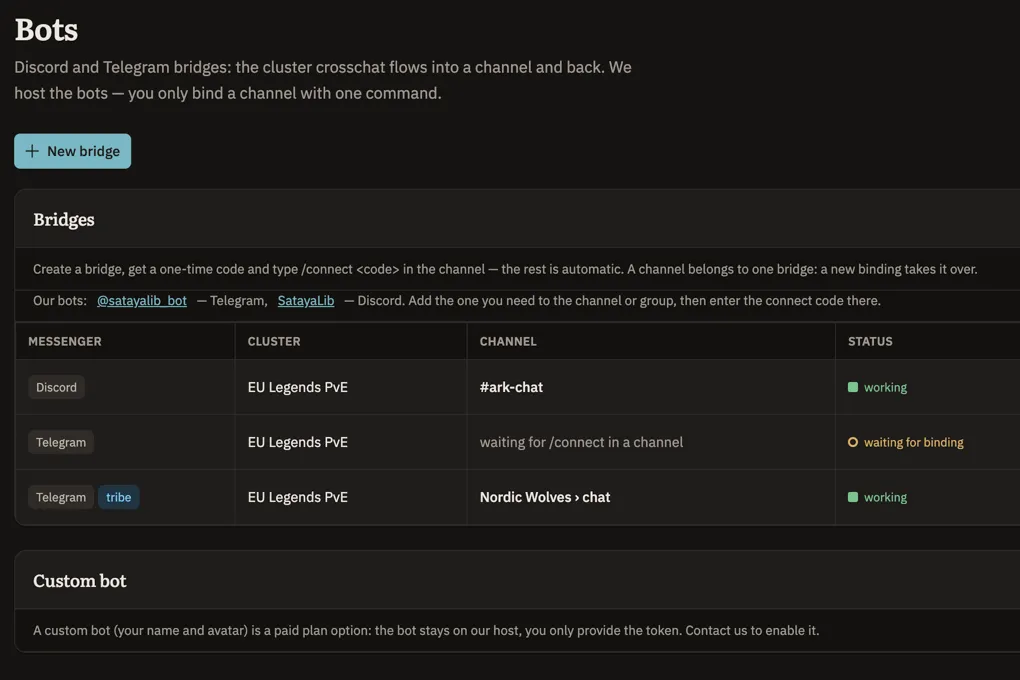Click the working status text in the Nordic Wolves row

coord(885,497)
